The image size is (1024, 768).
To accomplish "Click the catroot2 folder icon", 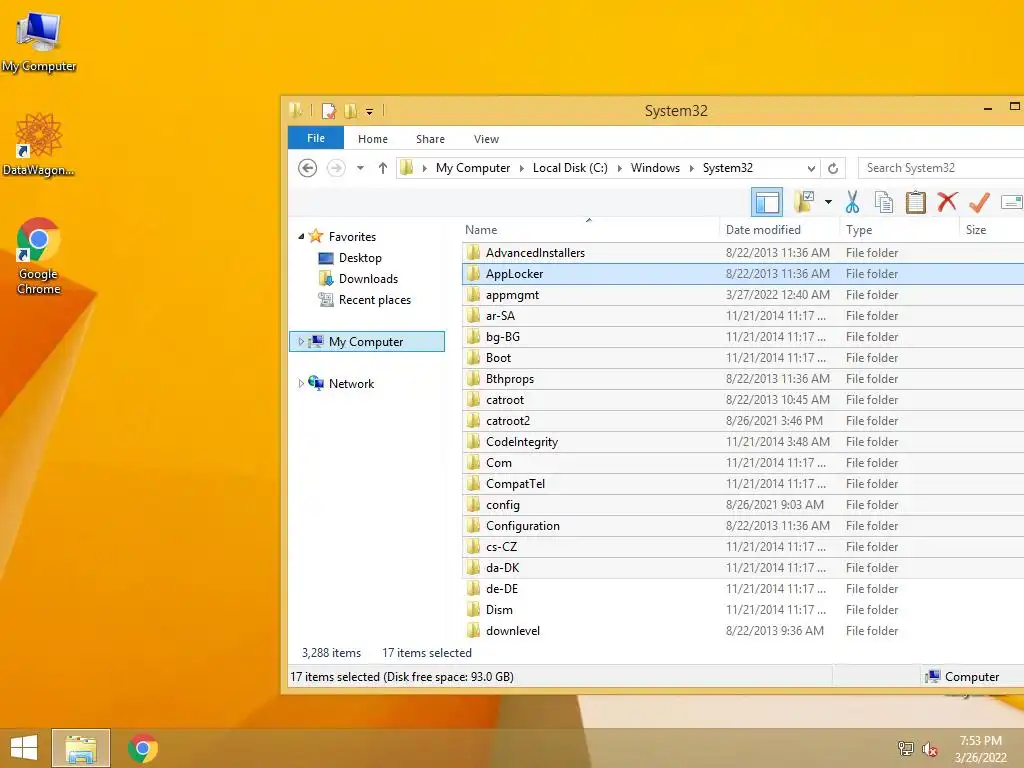I will (473, 421).
